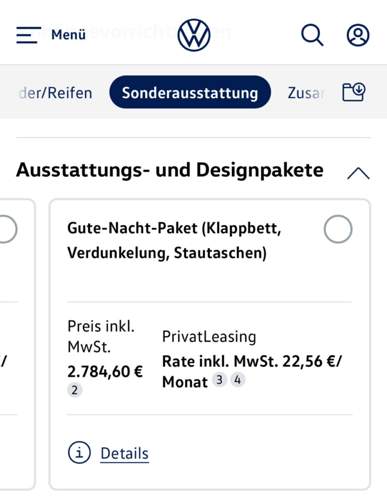The image size is (387, 500).
Task: Open the Details link
Action: pyautogui.click(x=125, y=453)
